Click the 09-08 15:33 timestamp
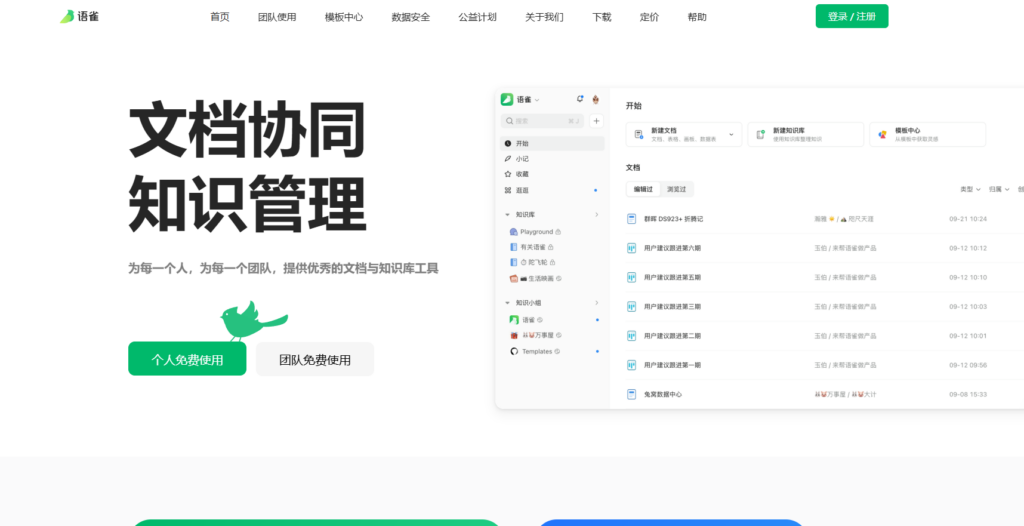This screenshot has height=526, width=1024. click(968, 394)
